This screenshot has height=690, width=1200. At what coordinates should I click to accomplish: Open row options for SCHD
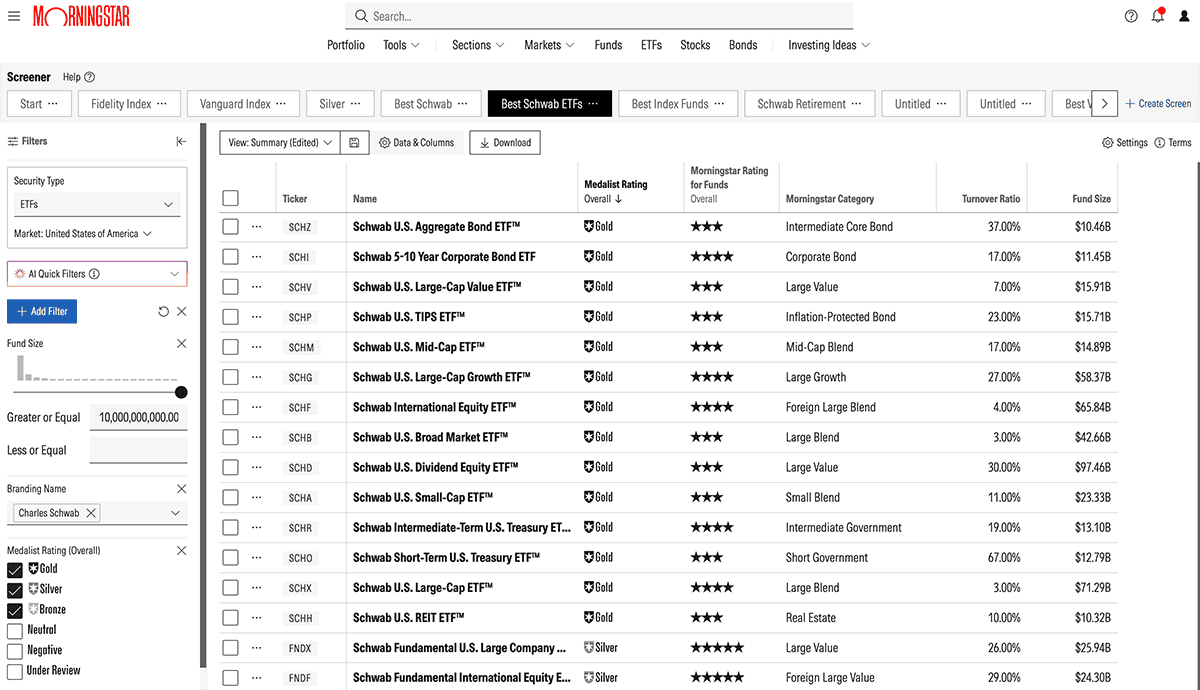click(257, 467)
